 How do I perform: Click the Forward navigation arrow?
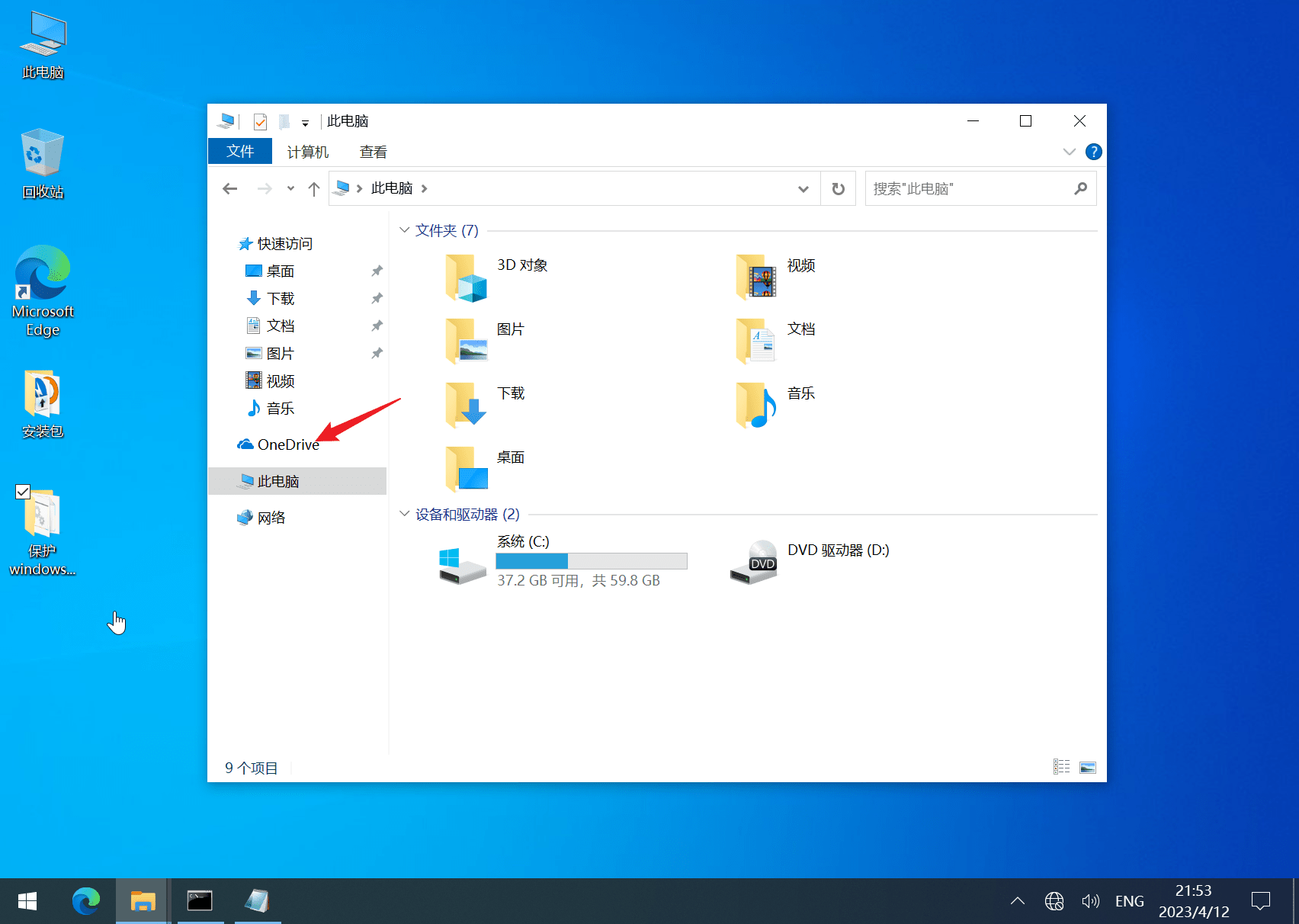265,188
